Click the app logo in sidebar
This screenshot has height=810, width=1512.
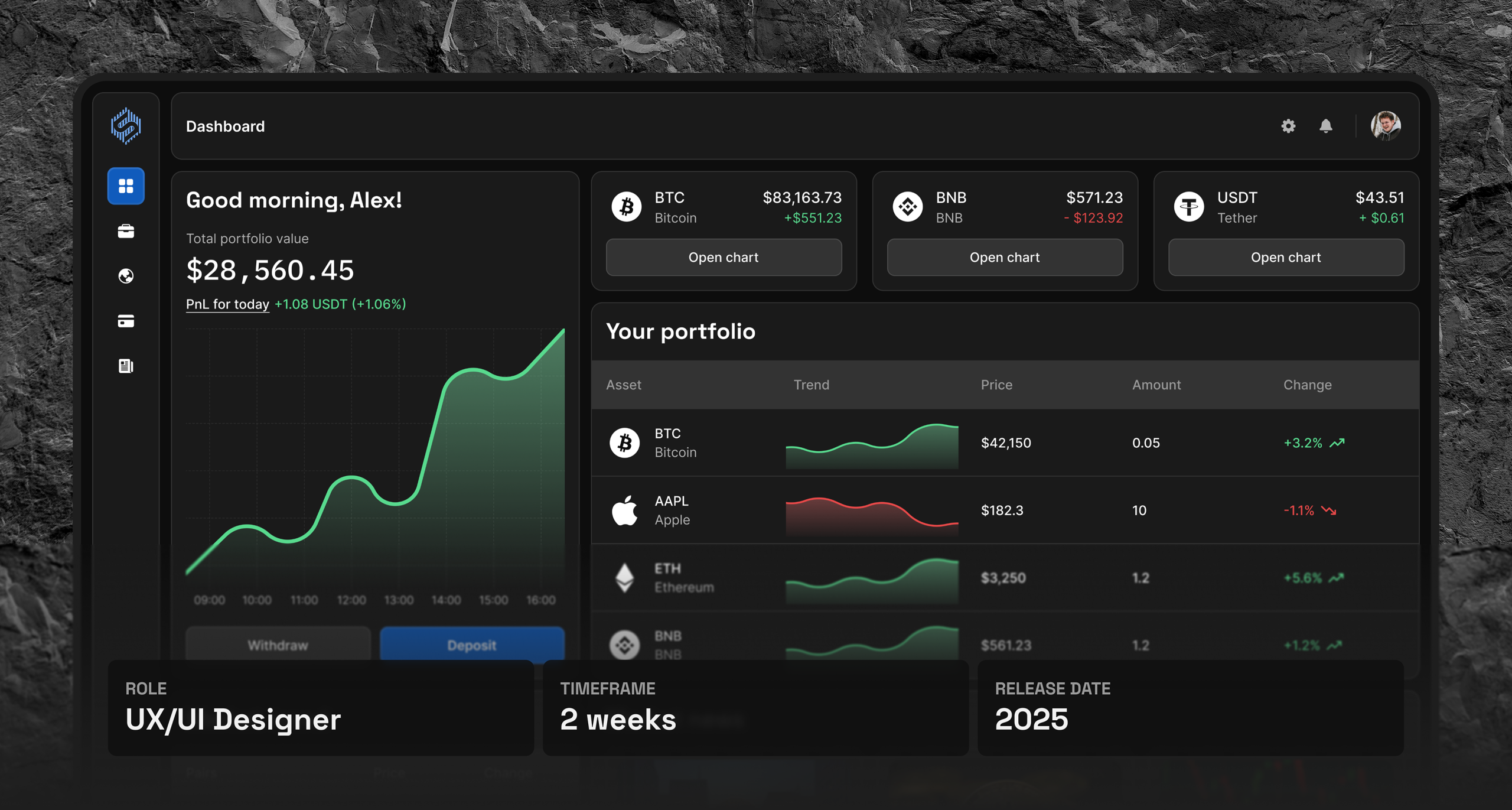(x=126, y=126)
